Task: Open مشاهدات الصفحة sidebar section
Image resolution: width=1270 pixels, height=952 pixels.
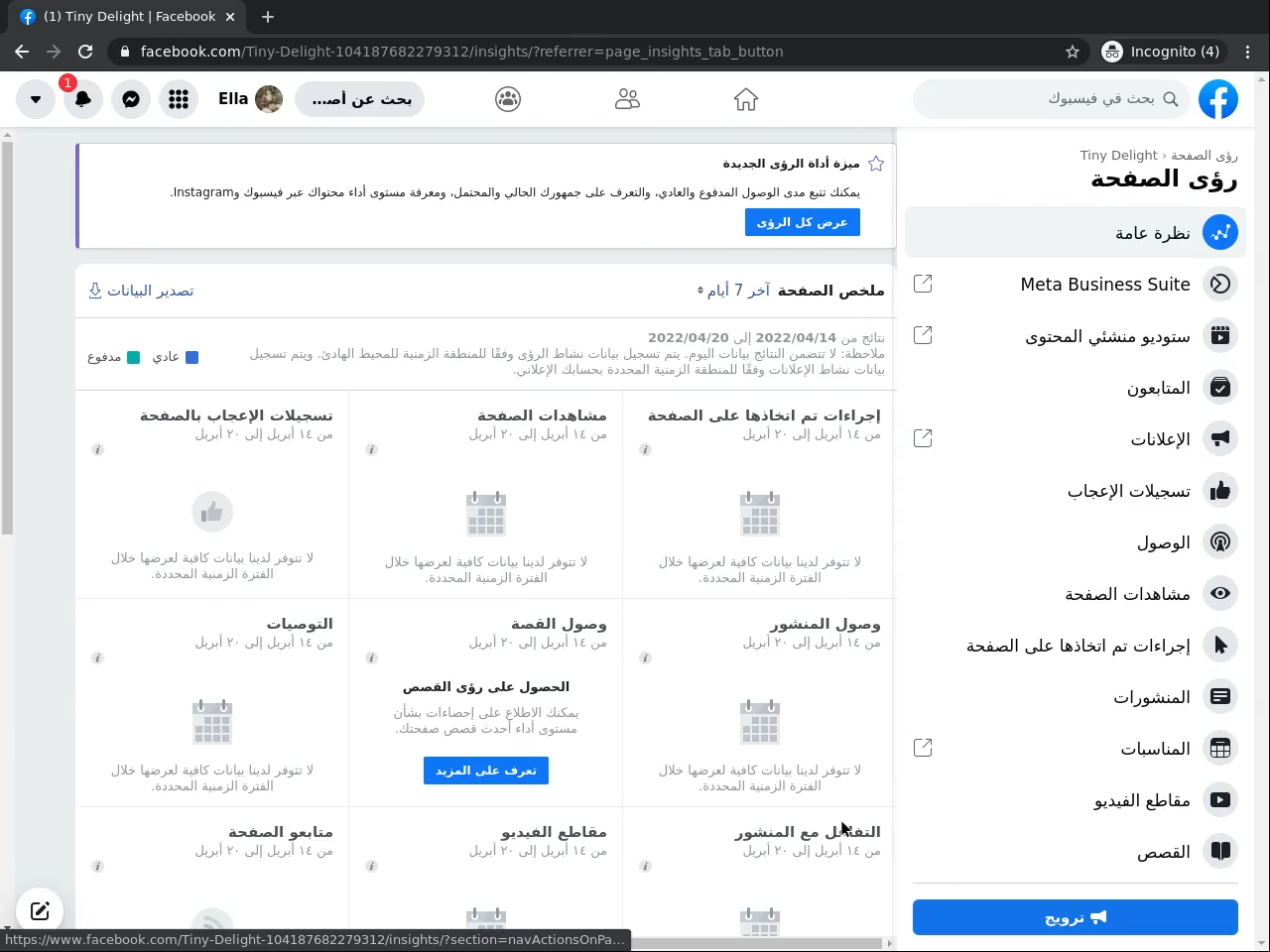Action: [1076, 593]
